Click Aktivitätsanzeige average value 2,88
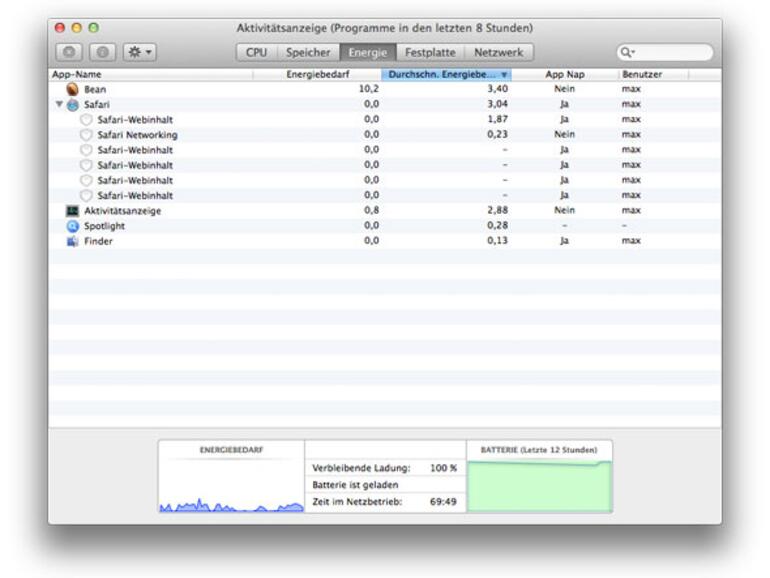The height and width of the screenshot is (578, 770). pyautogui.click(x=497, y=210)
